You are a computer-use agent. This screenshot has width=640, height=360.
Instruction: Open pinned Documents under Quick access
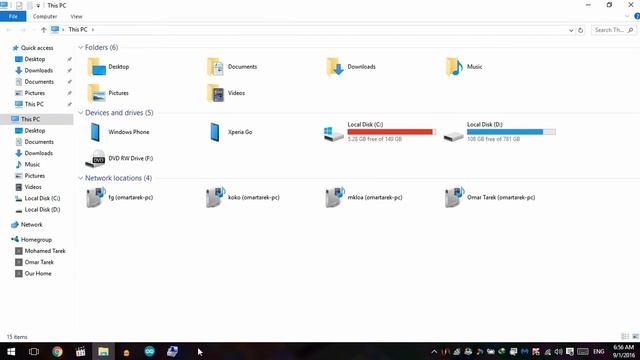pyautogui.click(x=34, y=82)
